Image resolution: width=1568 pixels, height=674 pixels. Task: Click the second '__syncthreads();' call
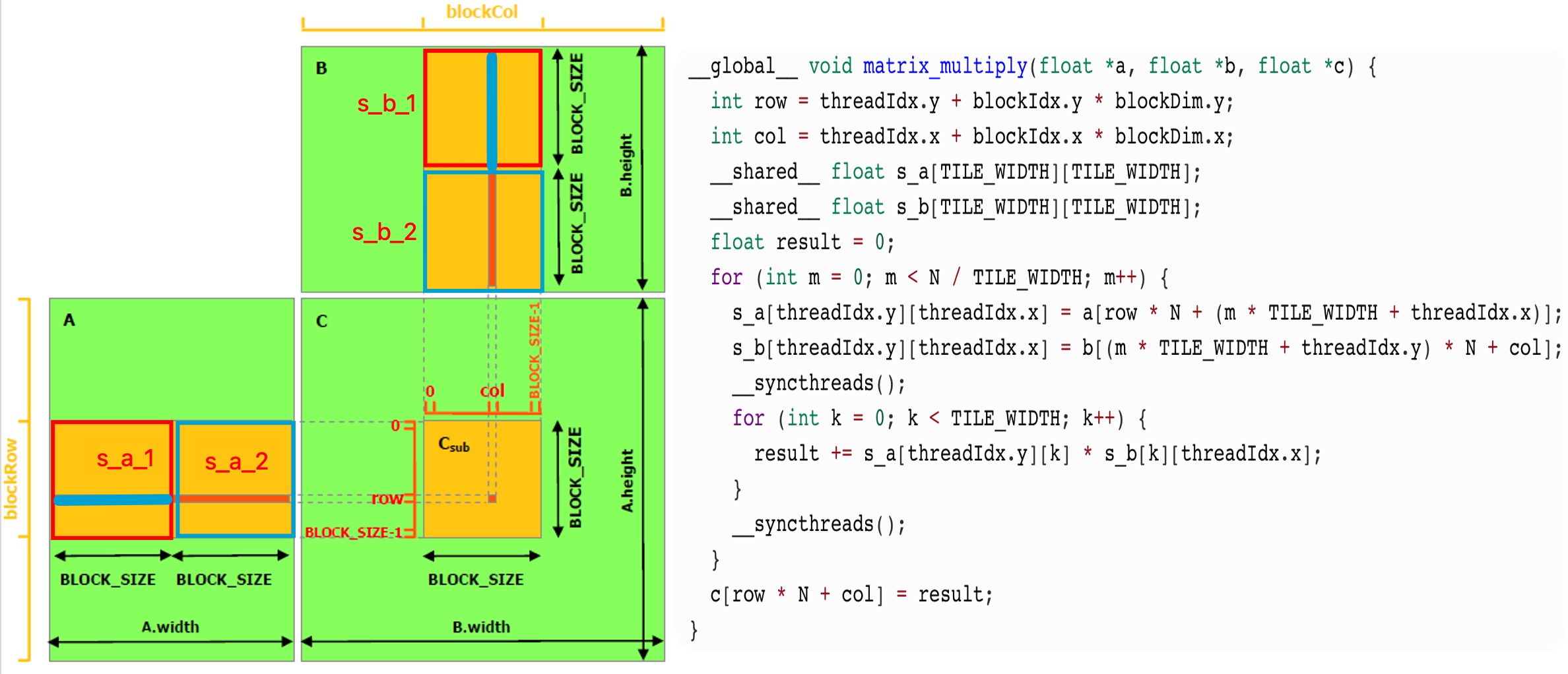tap(819, 524)
